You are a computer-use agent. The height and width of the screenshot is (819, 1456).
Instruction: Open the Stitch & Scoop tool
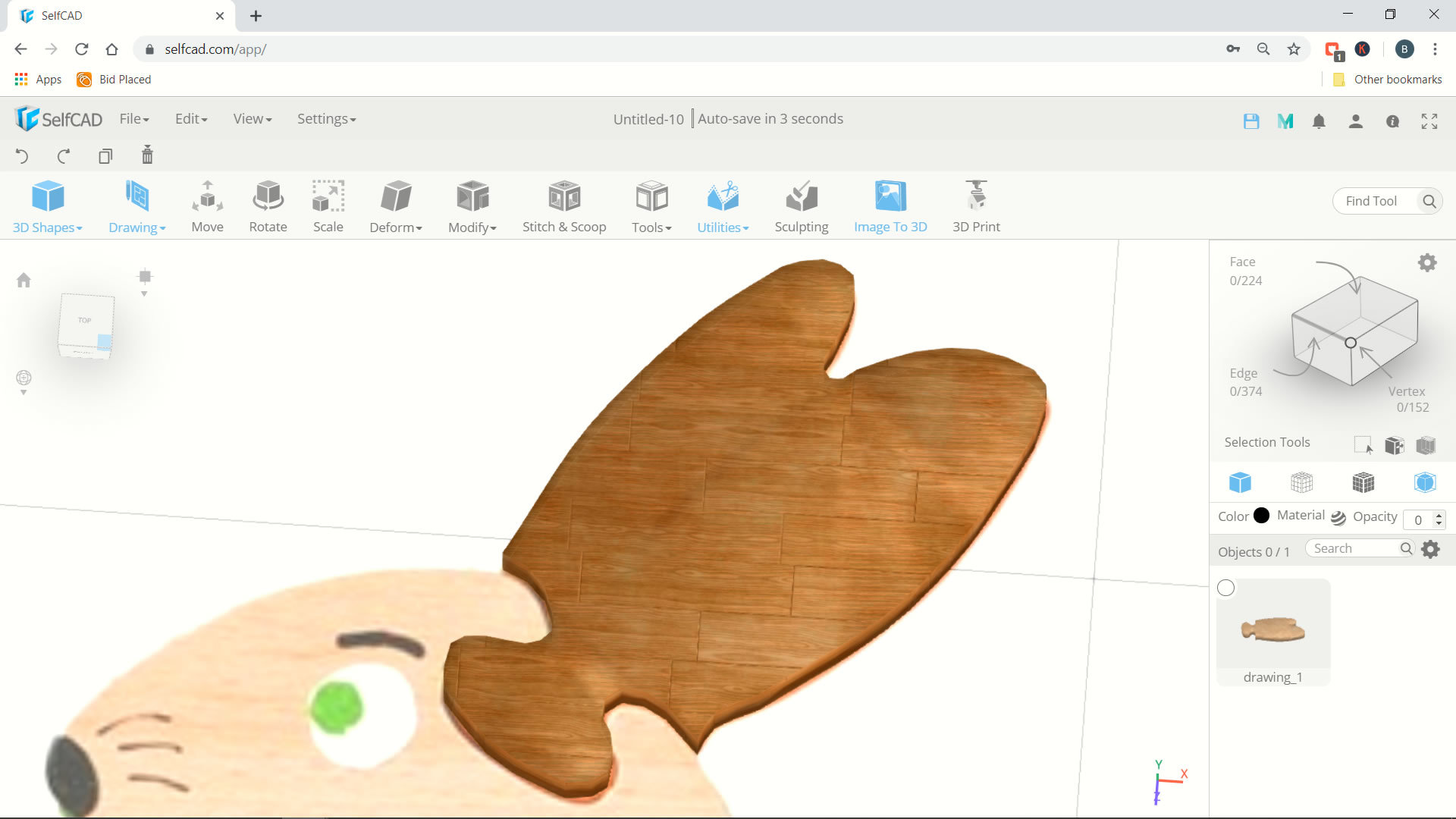click(564, 207)
